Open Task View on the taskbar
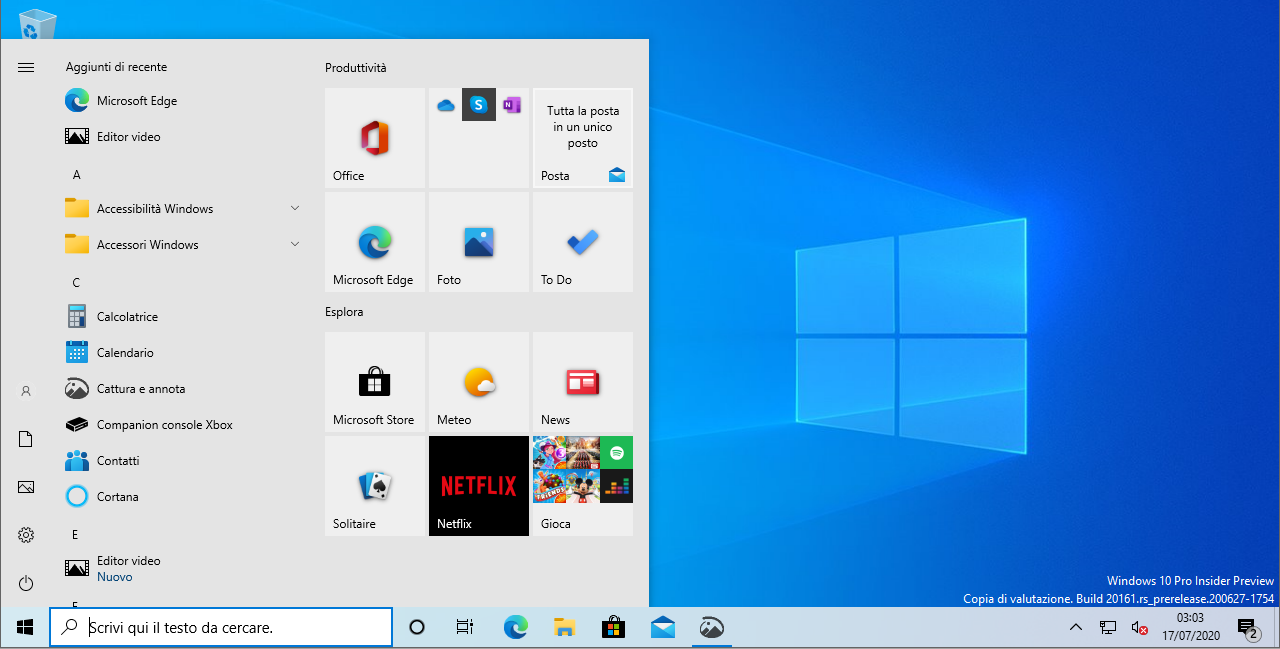 465,627
